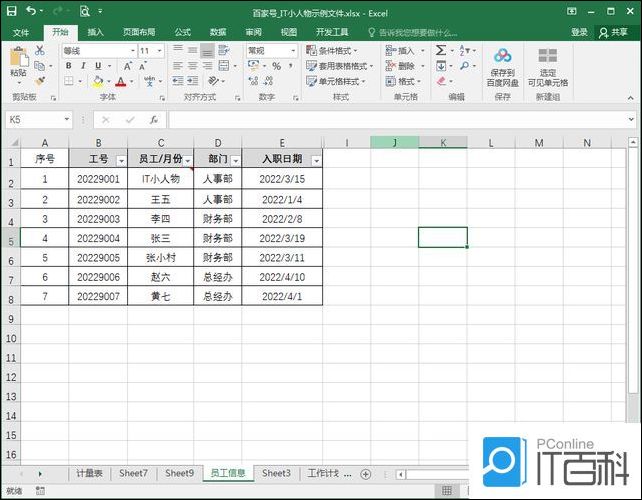642x500 pixels.
Task: Collapse the ribbon with the chevron
Action: click(x=631, y=97)
